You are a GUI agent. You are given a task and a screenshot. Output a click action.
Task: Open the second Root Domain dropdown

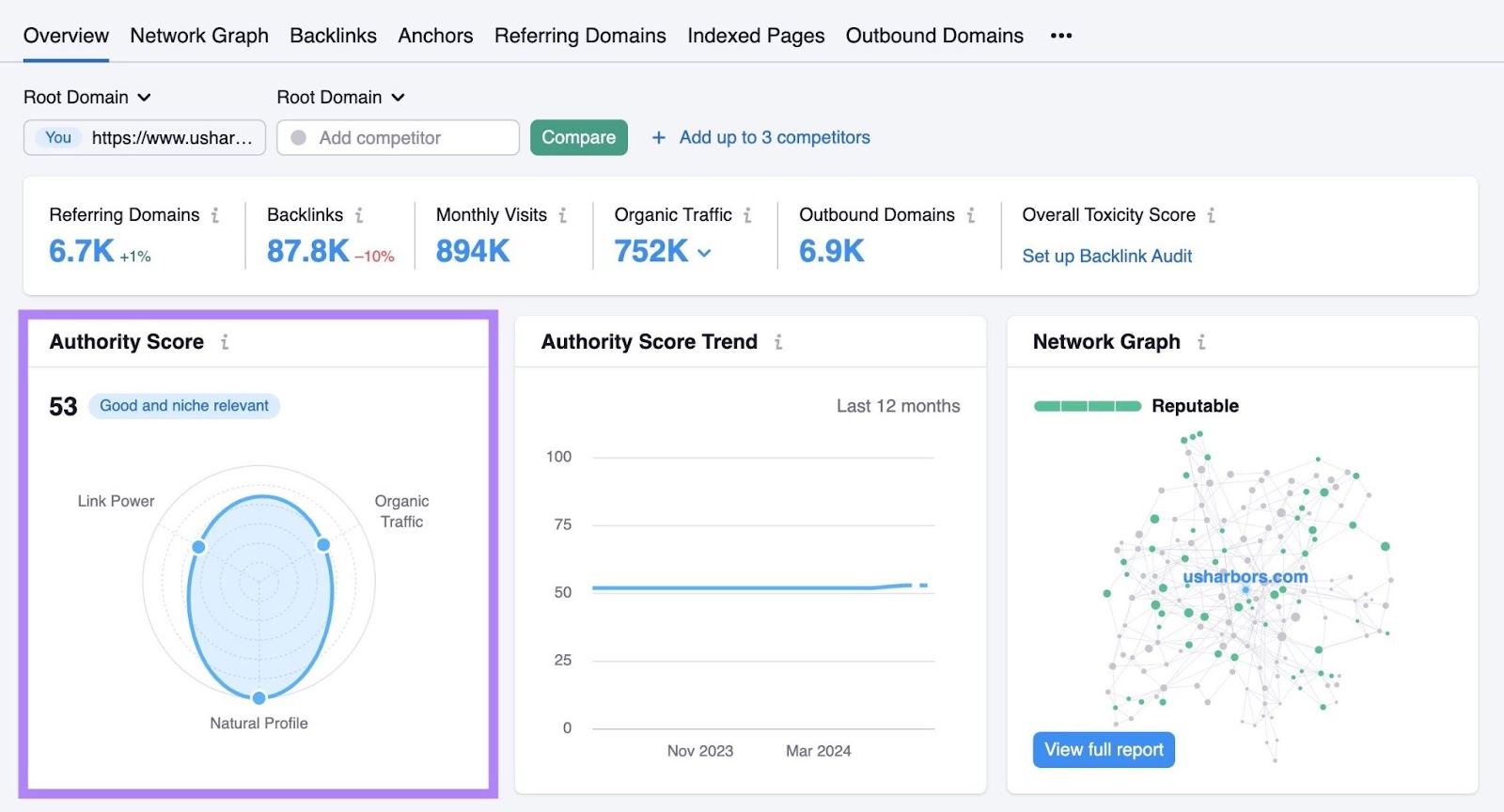coord(340,98)
